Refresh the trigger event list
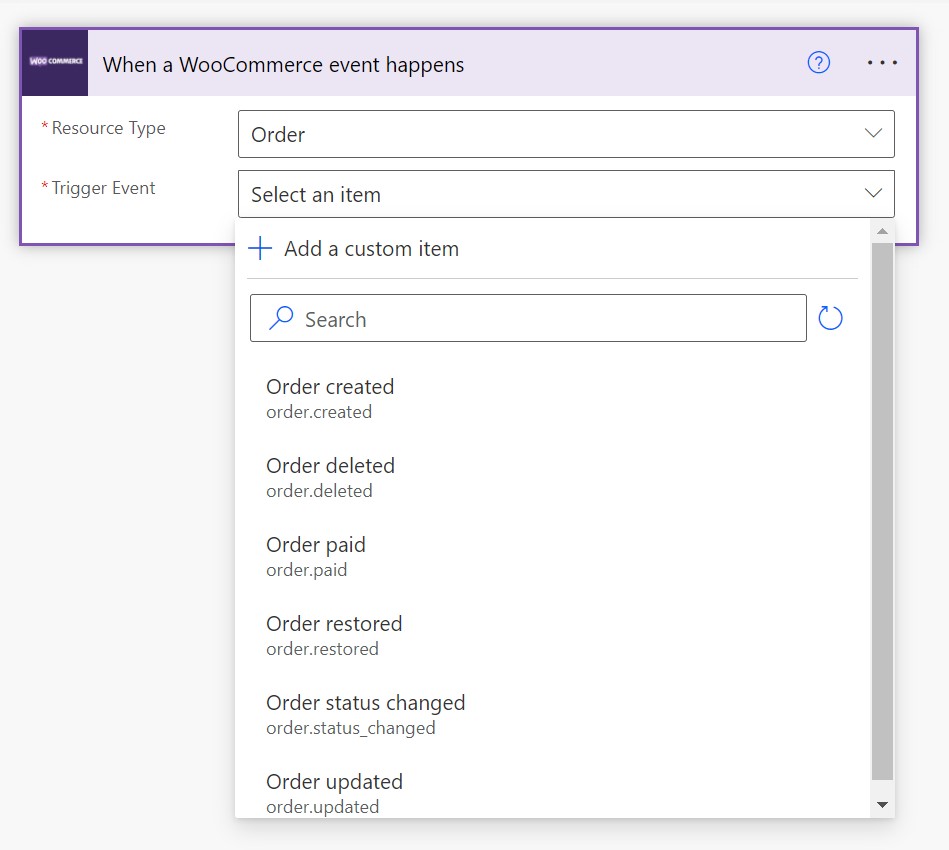This screenshot has width=949, height=850. (832, 317)
